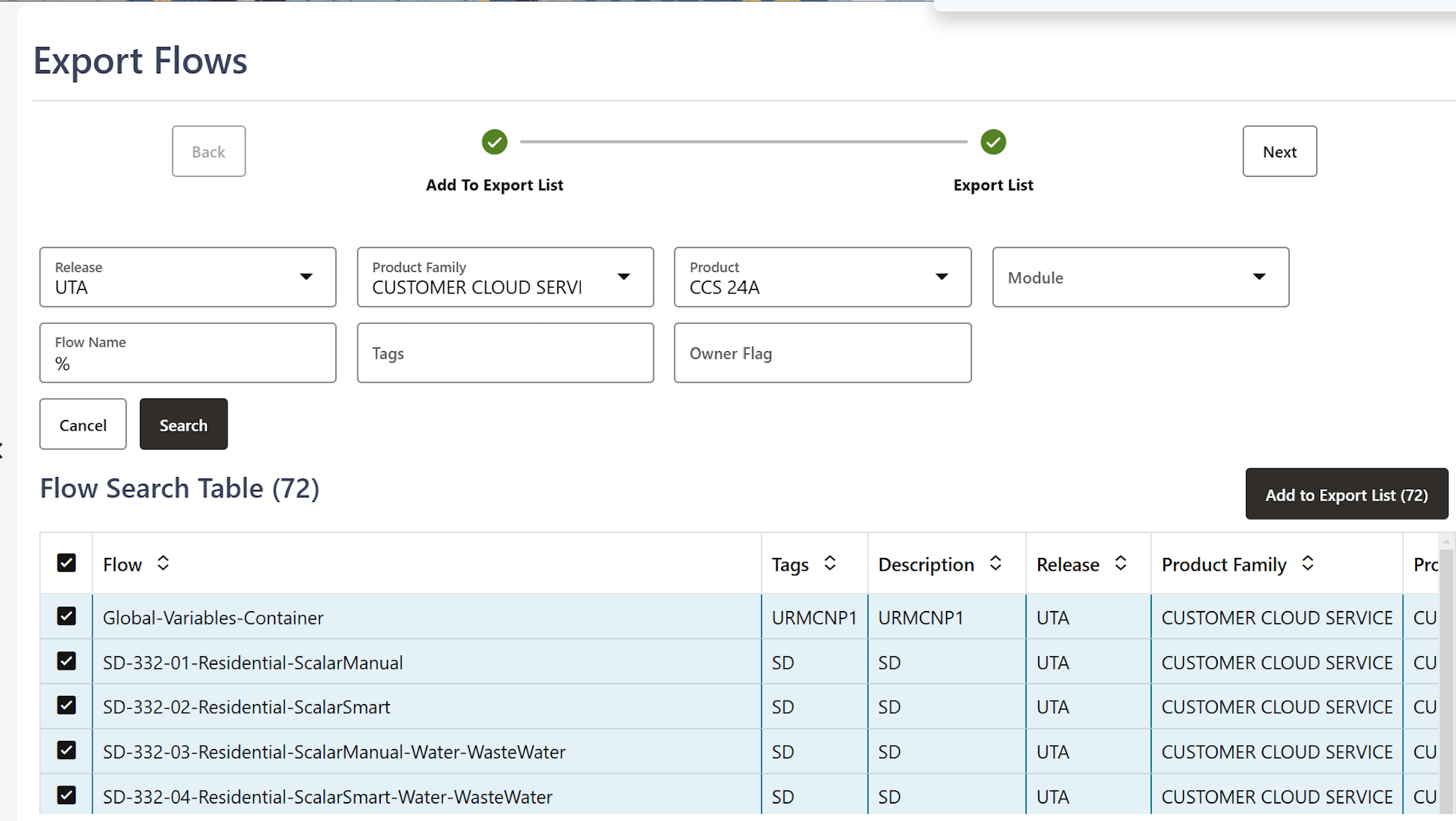The height and width of the screenshot is (821, 1456).
Task: Click the Next button
Action: click(x=1279, y=151)
